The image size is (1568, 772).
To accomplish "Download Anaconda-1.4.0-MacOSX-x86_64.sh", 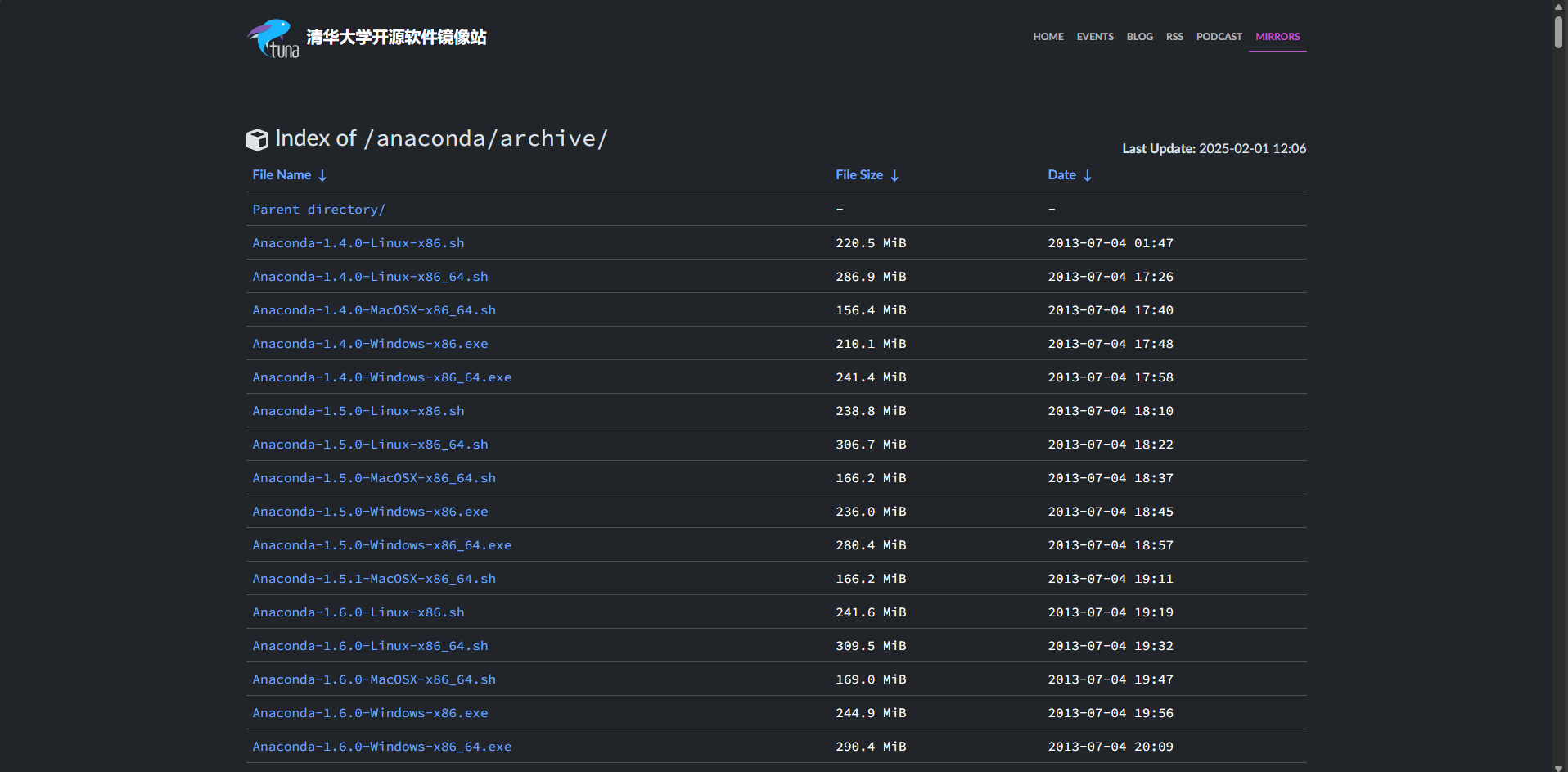I will point(374,310).
